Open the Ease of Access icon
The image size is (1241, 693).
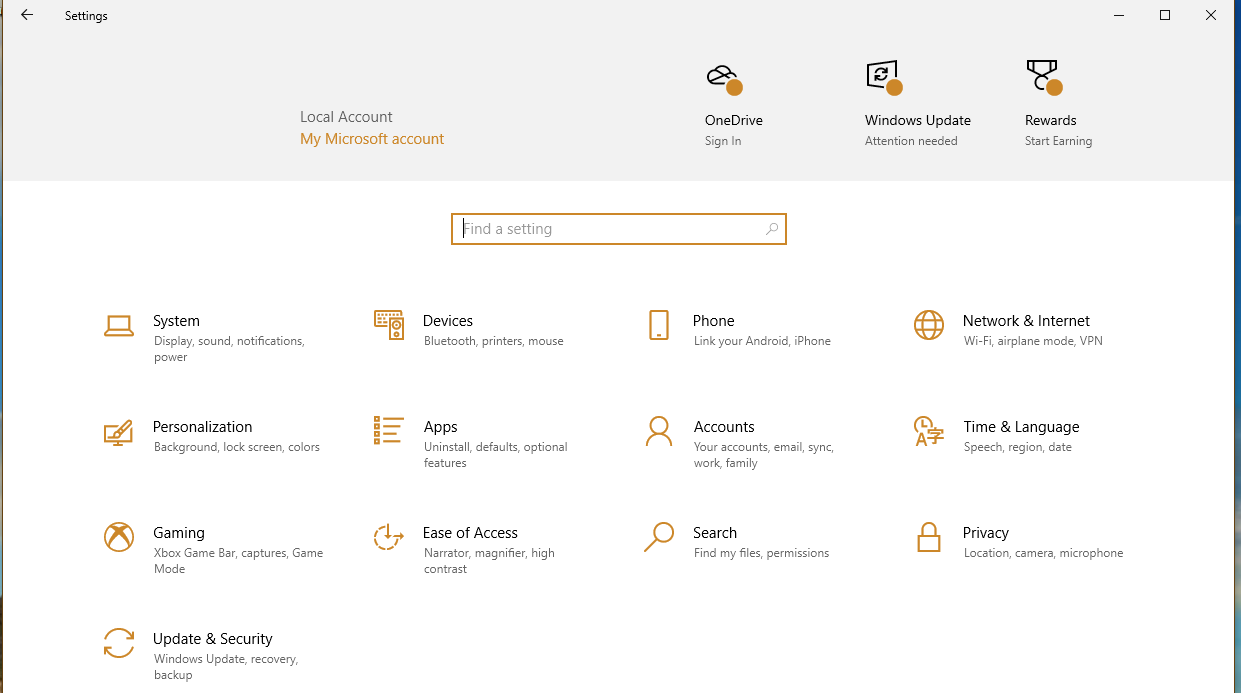pyautogui.click(x=388, y=537)
